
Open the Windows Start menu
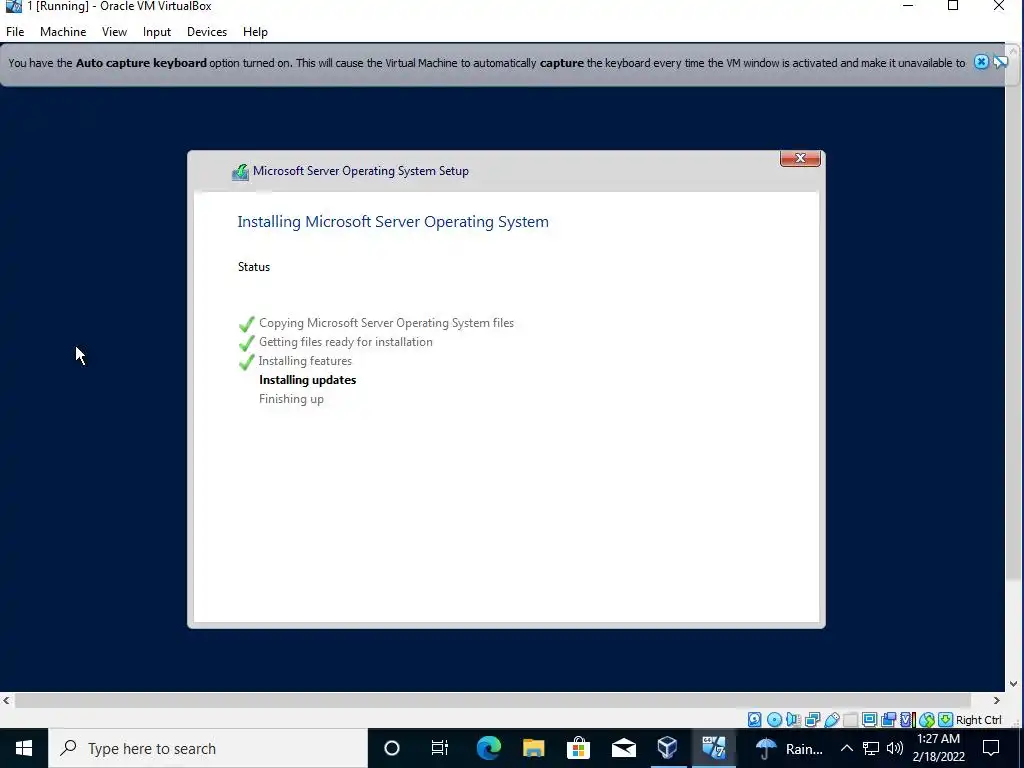[x=24, y=748]
